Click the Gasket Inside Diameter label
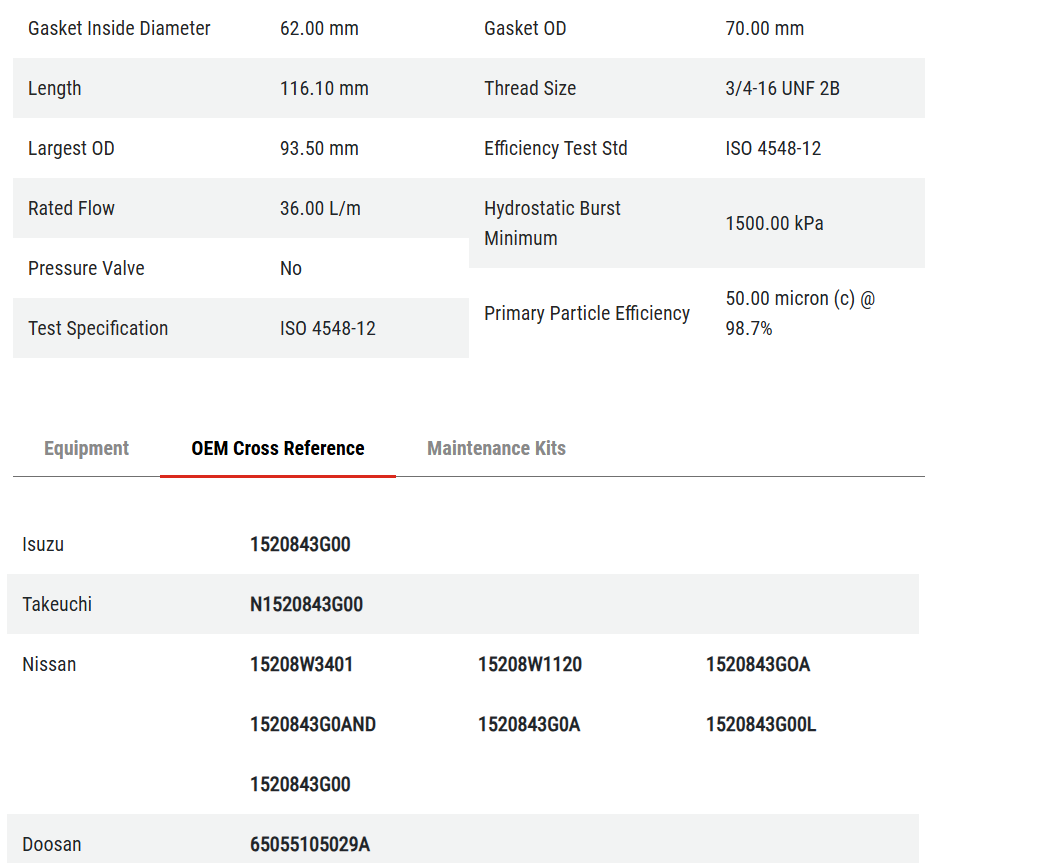Screen dimensions: 1061x863 119,28
